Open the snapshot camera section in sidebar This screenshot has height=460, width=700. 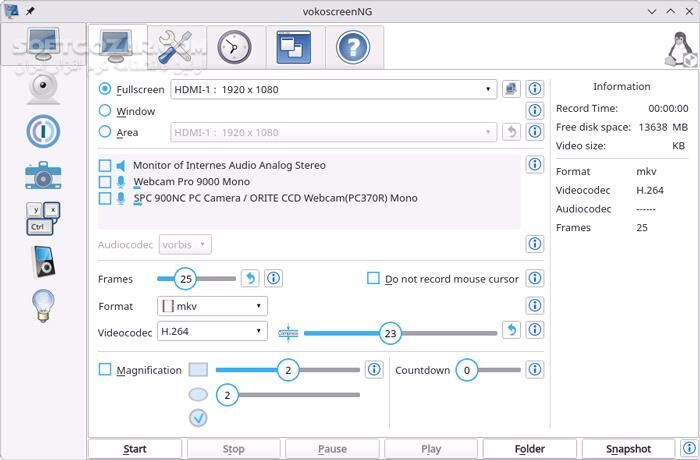tap(43, 175)
